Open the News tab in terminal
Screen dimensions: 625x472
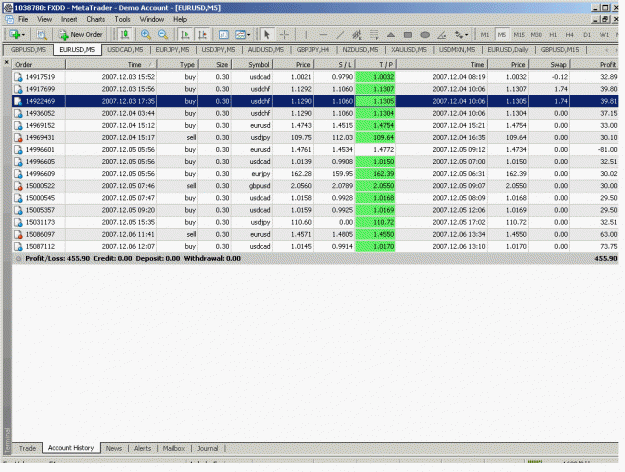tap(114, 448)
